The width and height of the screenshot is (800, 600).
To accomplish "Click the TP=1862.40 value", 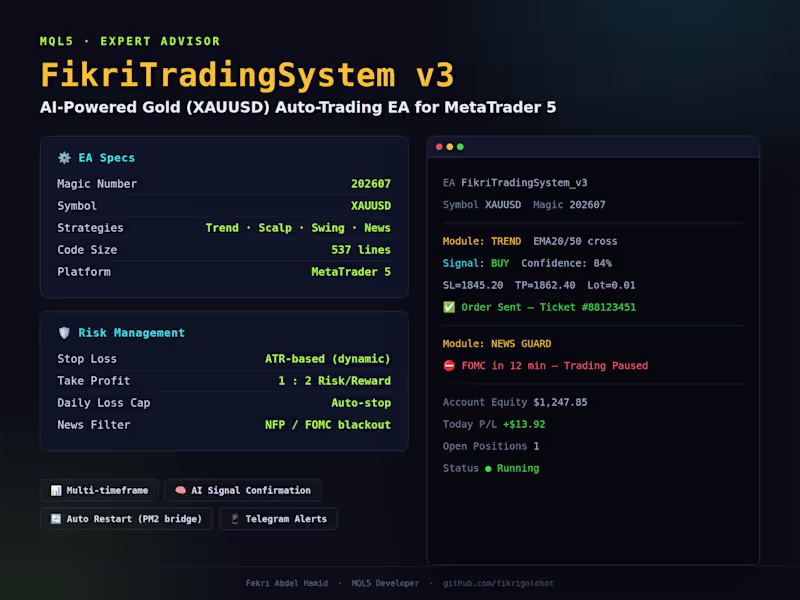I will (545, 285).
